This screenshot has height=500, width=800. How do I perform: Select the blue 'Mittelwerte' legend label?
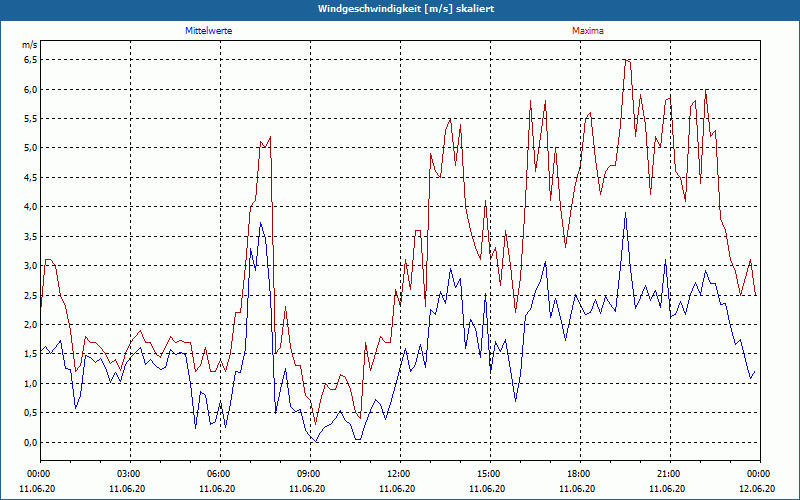point(209,31)
